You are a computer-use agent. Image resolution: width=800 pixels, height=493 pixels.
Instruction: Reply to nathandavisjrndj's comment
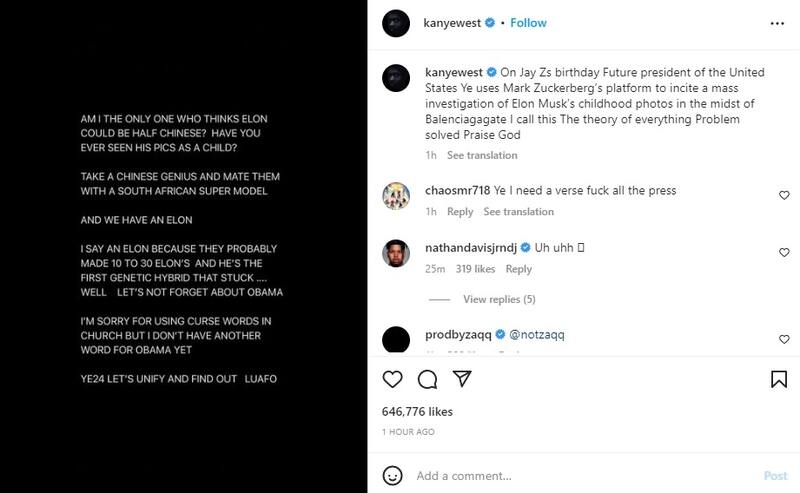point(519,269)
